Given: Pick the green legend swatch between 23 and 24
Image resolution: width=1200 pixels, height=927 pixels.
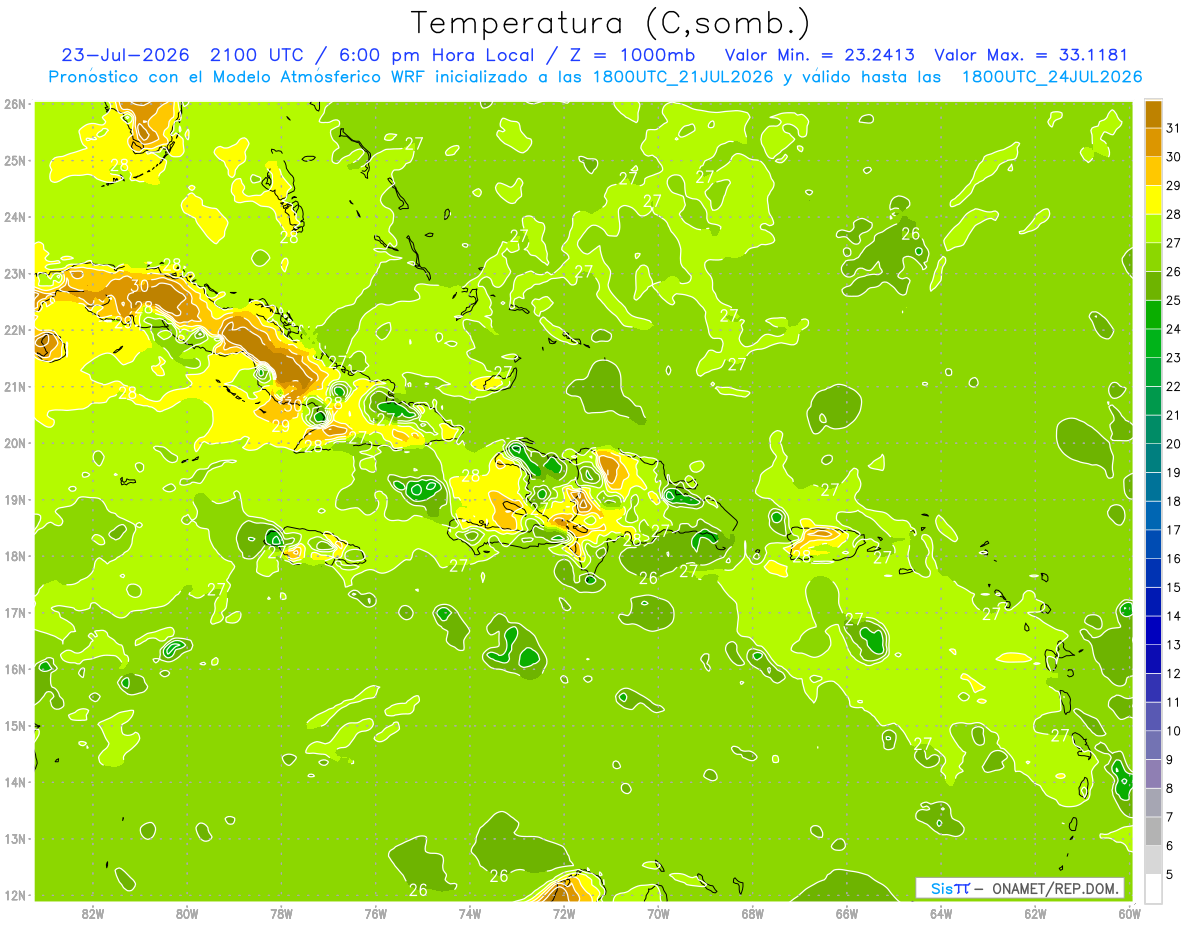Looking at the screenshot, I should 1153,343.
